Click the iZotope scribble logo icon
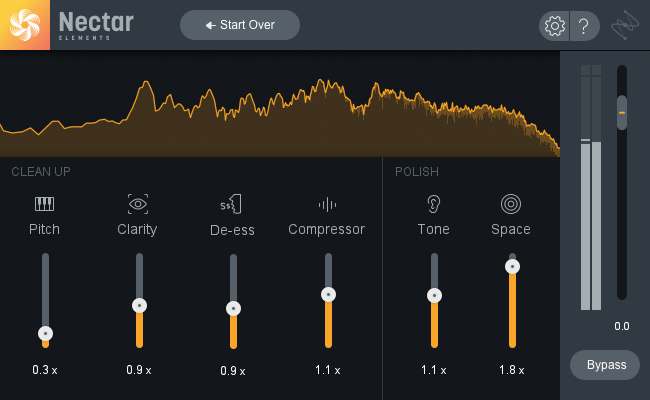The width and height of the screenshot is (650, 400). coord(625,25)
